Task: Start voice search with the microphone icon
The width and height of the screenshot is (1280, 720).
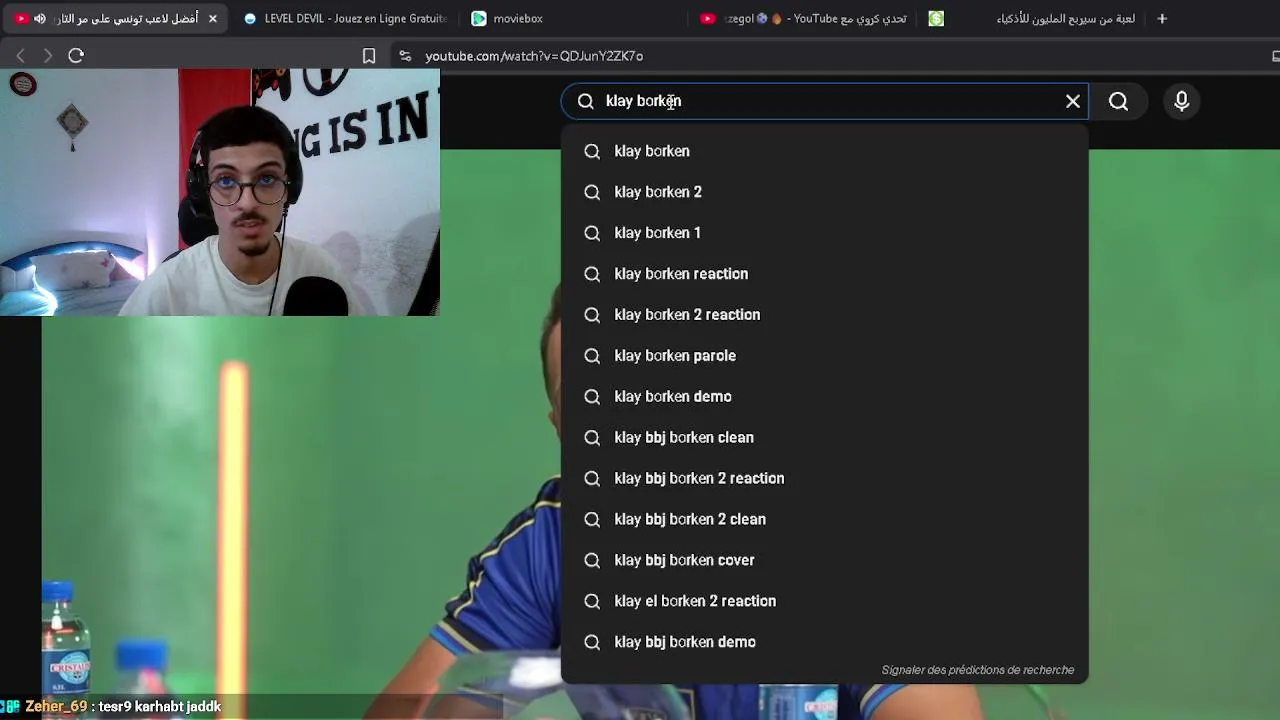Action: click(1181, 101)
